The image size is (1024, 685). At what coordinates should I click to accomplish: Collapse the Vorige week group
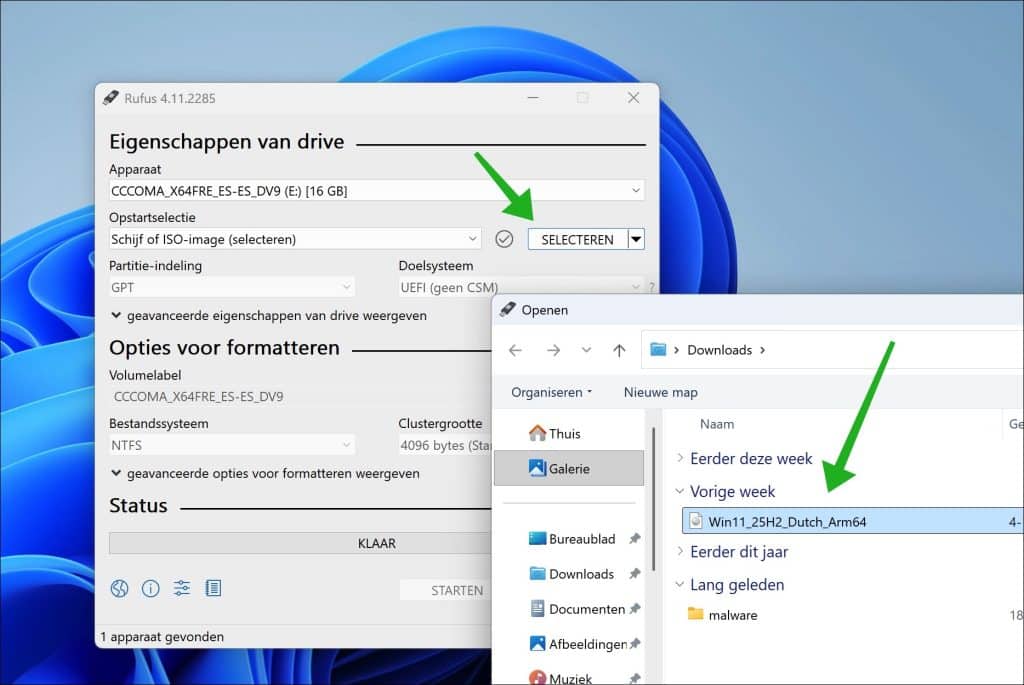[680, 492]
